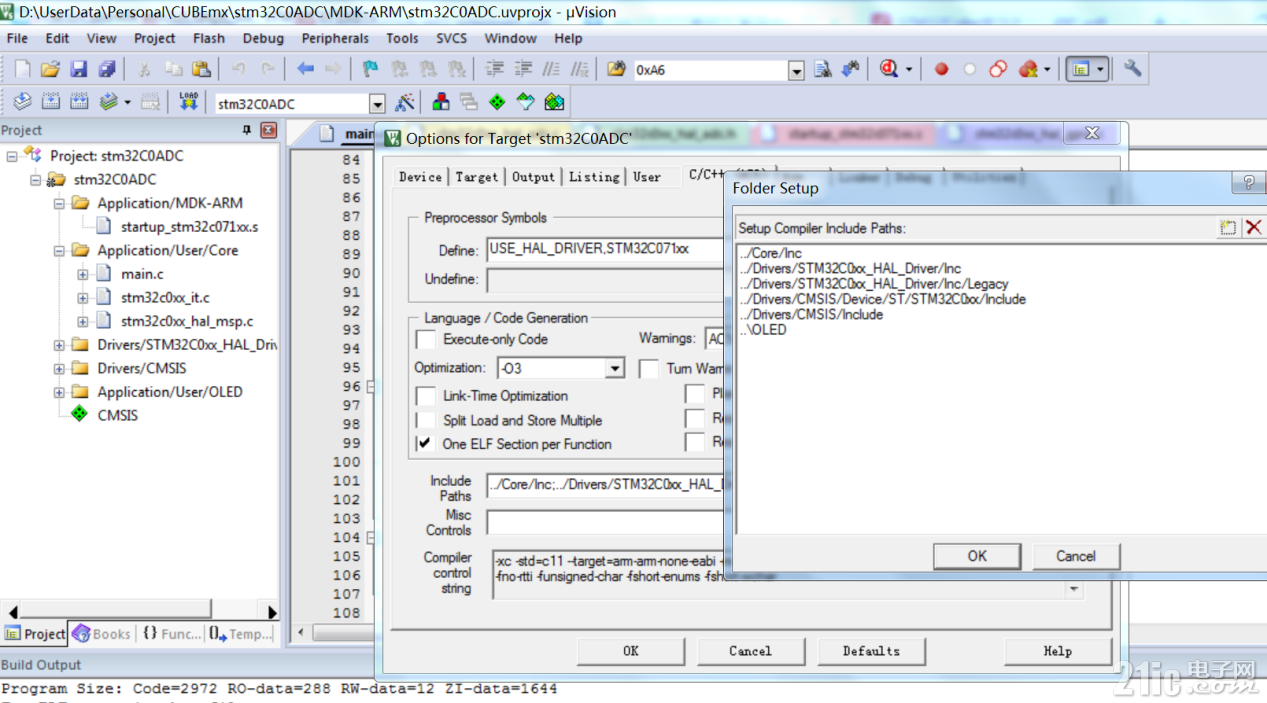Expand the stm32c0xx_it.c node
This screenshot has height=703, width=1267.
click(83, 297)
